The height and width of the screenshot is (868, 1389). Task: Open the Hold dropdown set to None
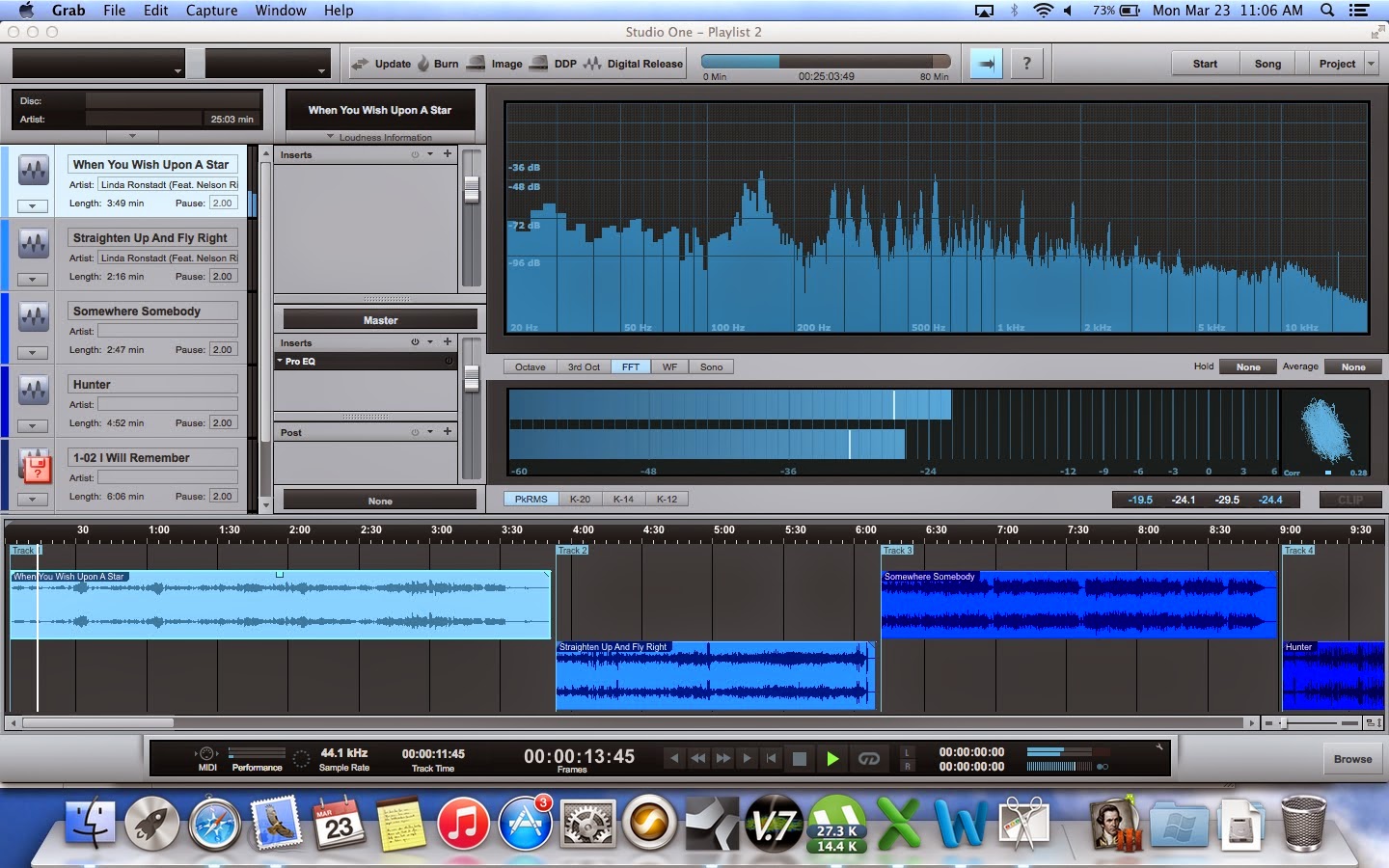tap(1247, 366)
